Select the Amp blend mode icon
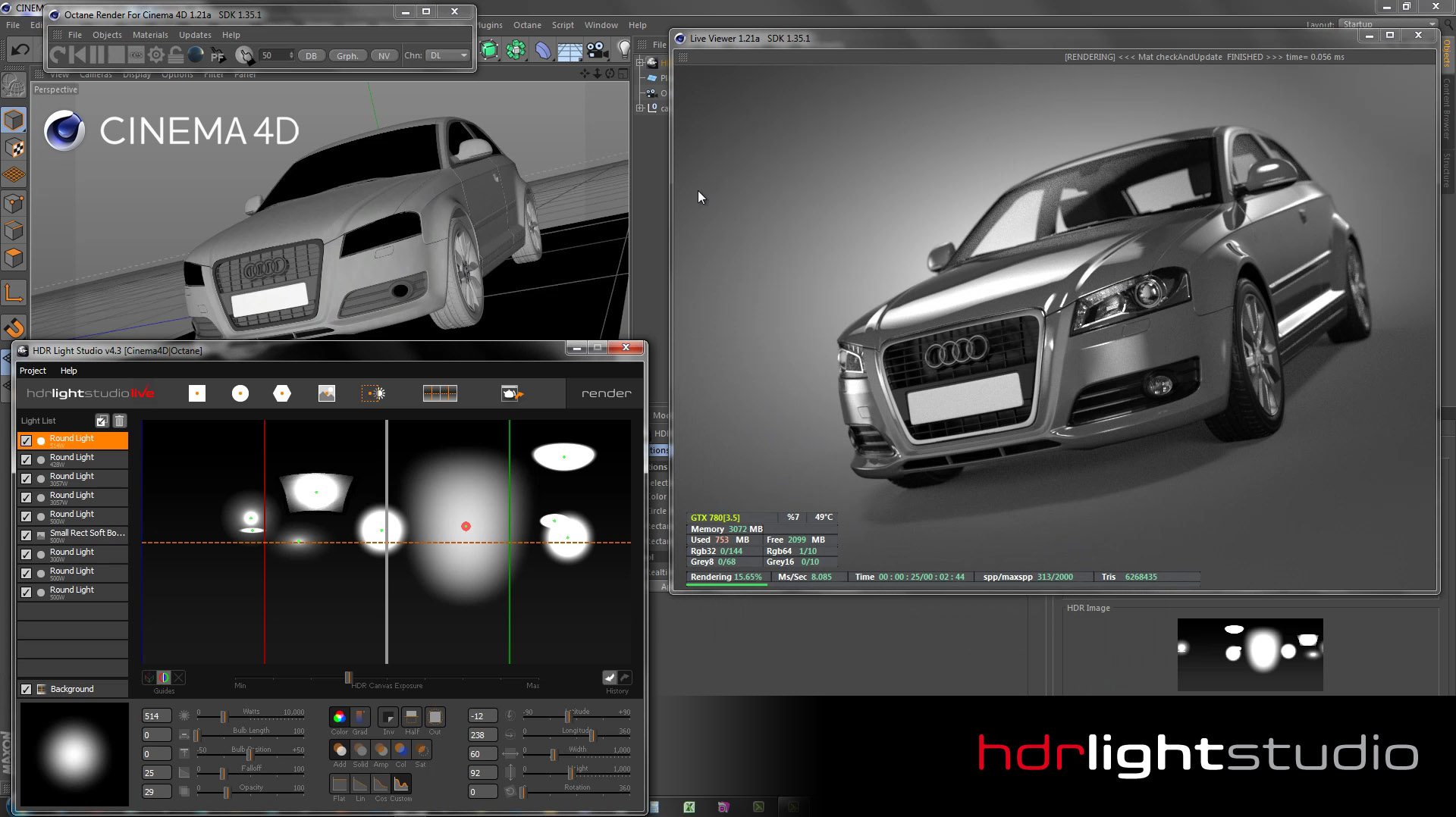This screenshot has width=1456, height=817. (x=381, y=750)
